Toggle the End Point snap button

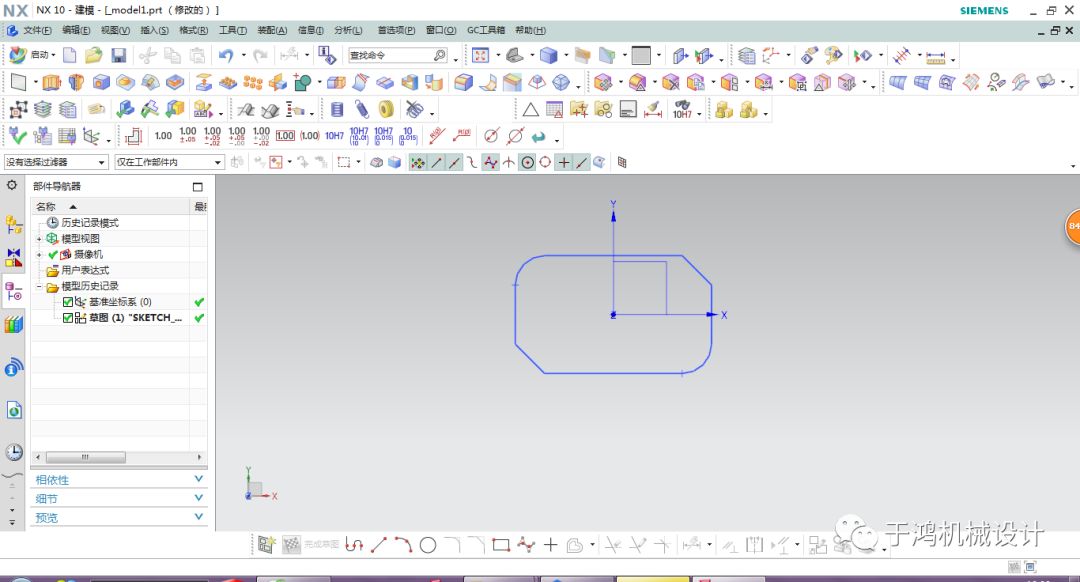(x=436, y=163)
